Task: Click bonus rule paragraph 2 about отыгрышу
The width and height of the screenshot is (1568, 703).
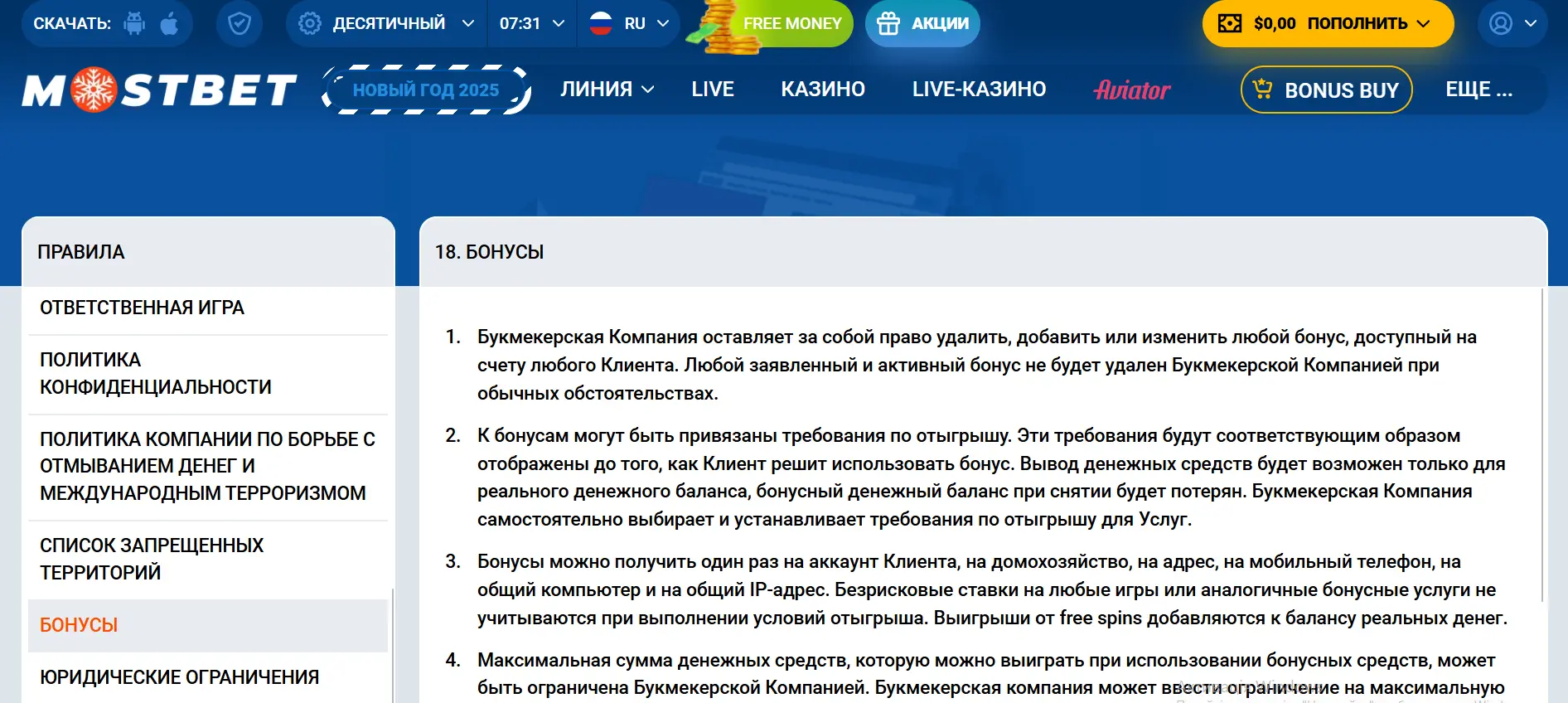Action: pyautogui.click(x=991, y=478)
